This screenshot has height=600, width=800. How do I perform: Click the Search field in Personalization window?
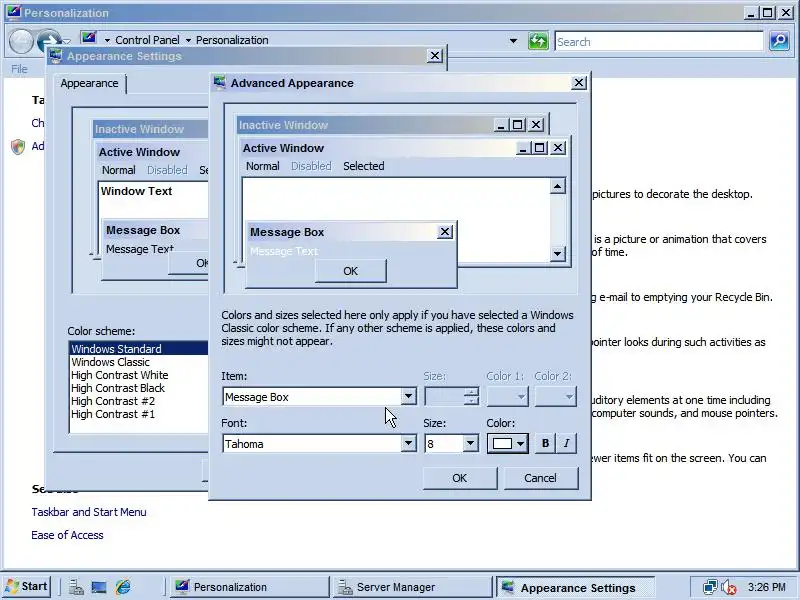[x=659, y=41]
